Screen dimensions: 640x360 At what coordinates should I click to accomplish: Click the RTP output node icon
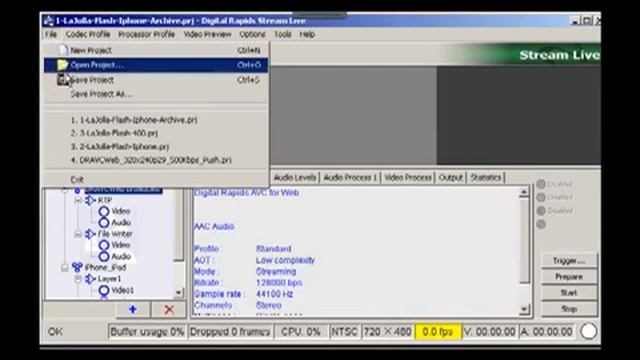[90, 200]
